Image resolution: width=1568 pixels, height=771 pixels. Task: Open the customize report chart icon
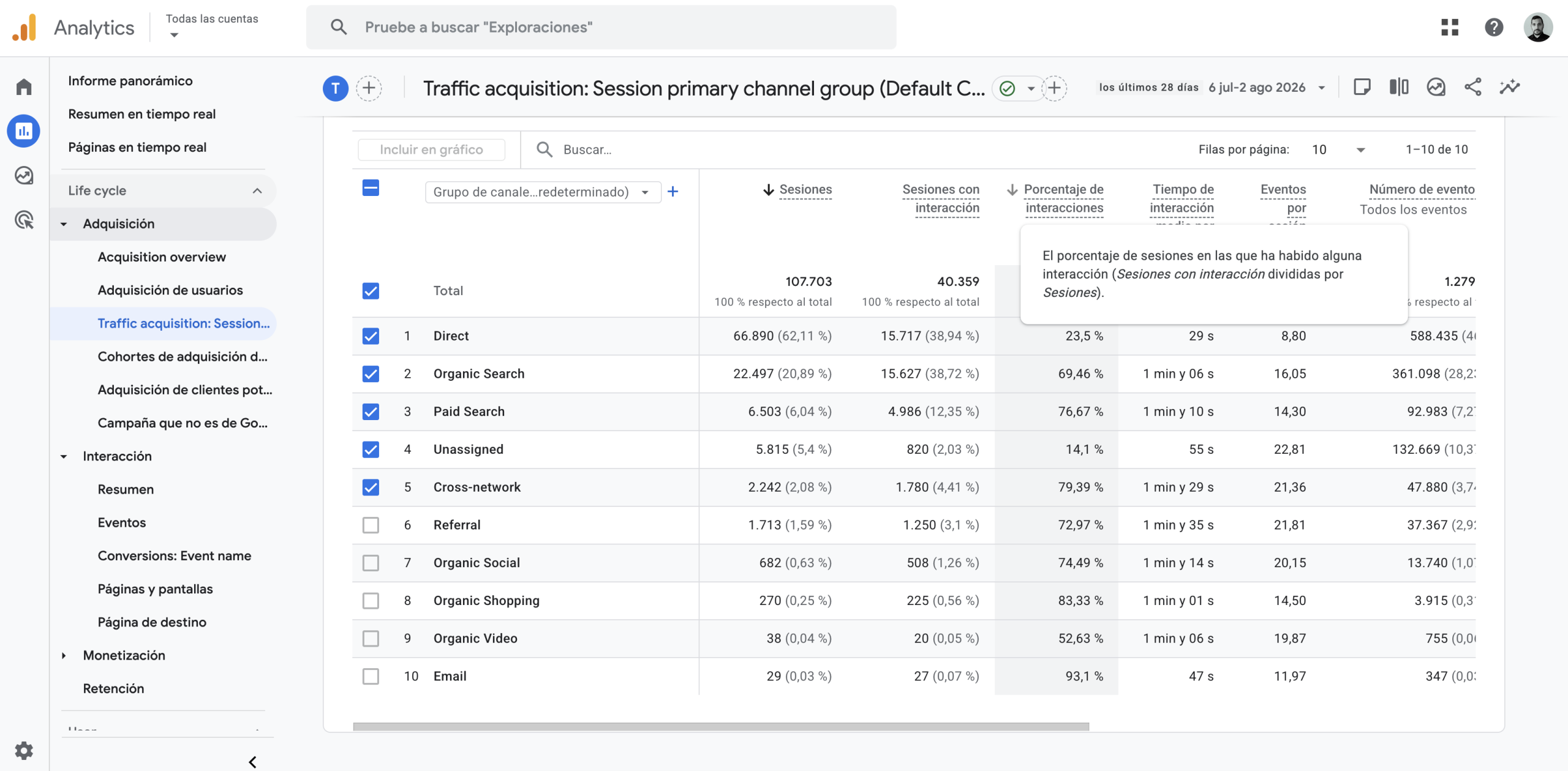click(1436, 87)
